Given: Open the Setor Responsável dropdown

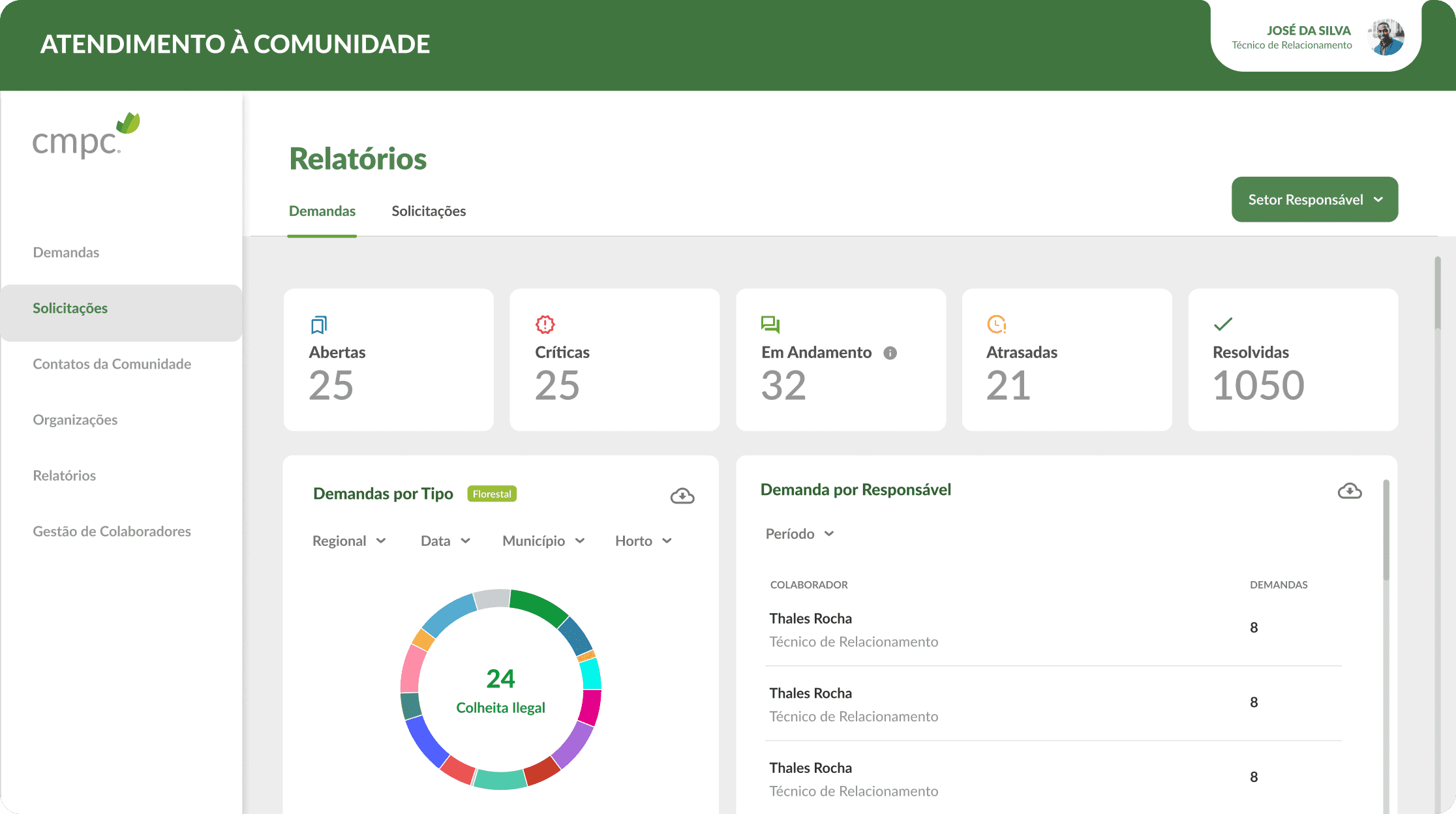Looking at the screenshot, I should pos(1314,200).
